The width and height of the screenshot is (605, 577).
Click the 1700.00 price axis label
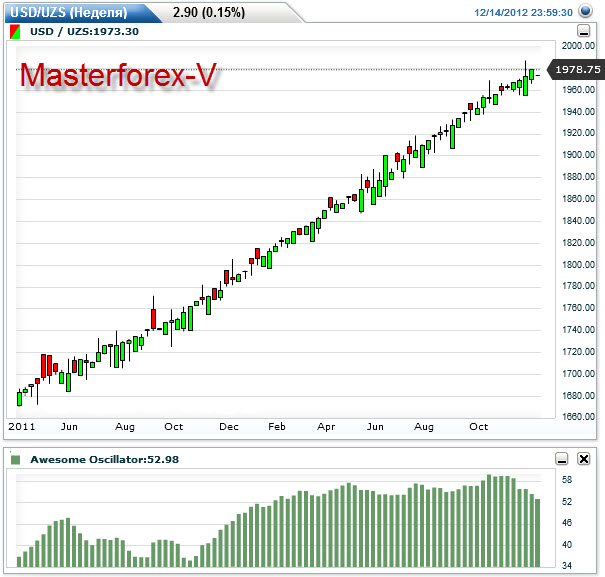coord(578,374)
